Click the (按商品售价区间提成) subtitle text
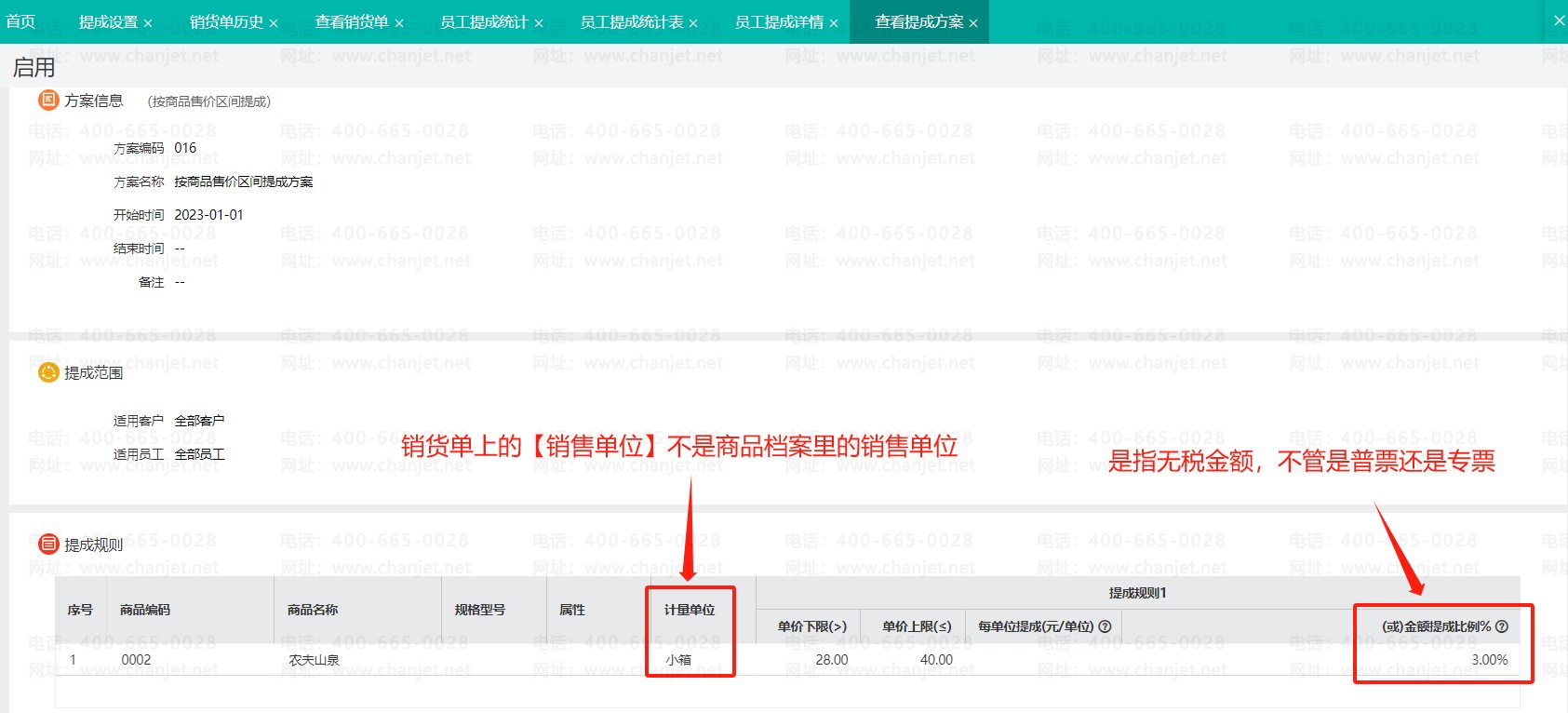This screenshot has width=1568, height=713. (x=209, y=101)
